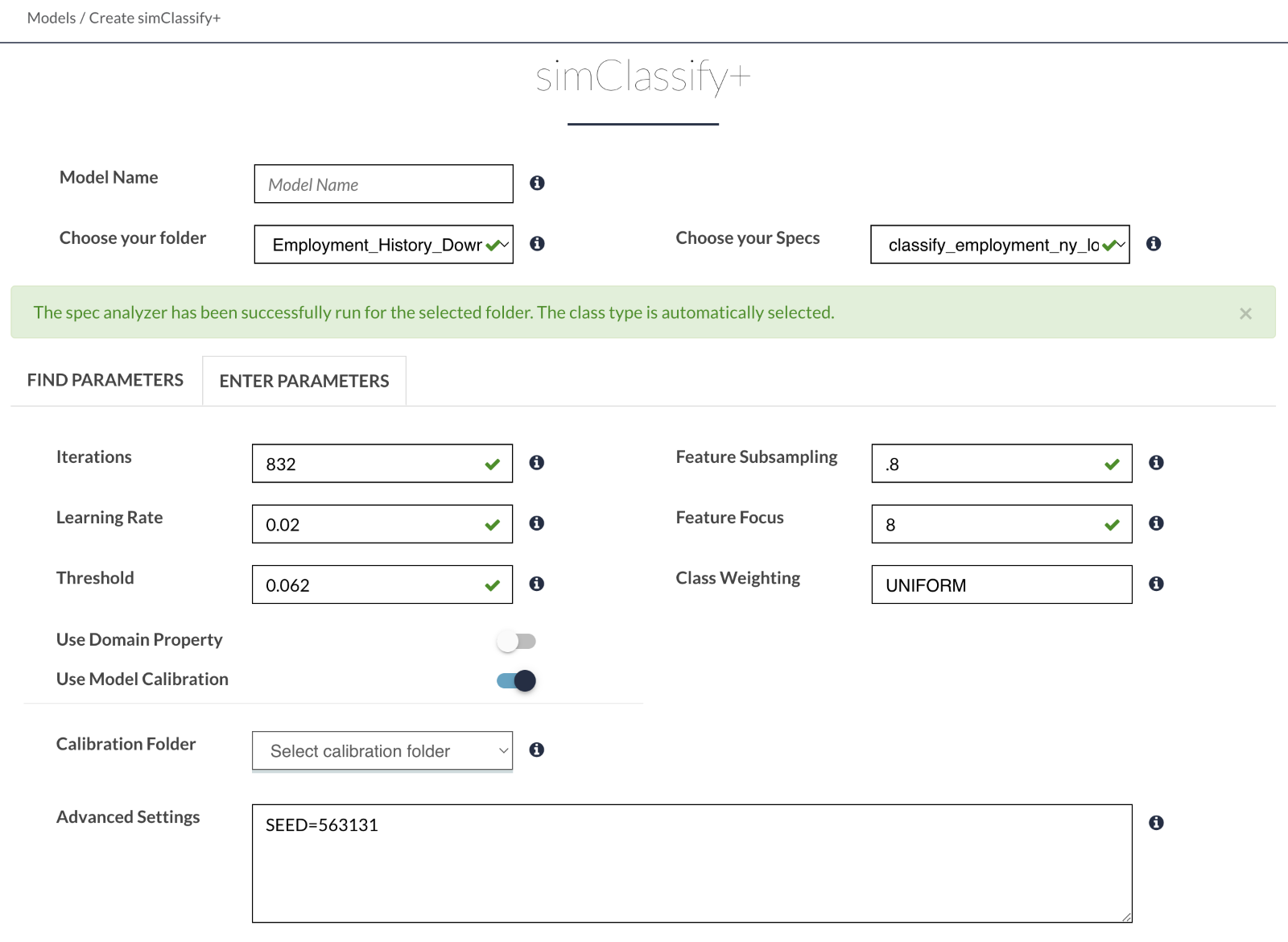Open the Select calibration folder dropdown
Image resolution: width=1288 pixels, height=942 pixels.
pyautogui.click(x=382, y=751)
